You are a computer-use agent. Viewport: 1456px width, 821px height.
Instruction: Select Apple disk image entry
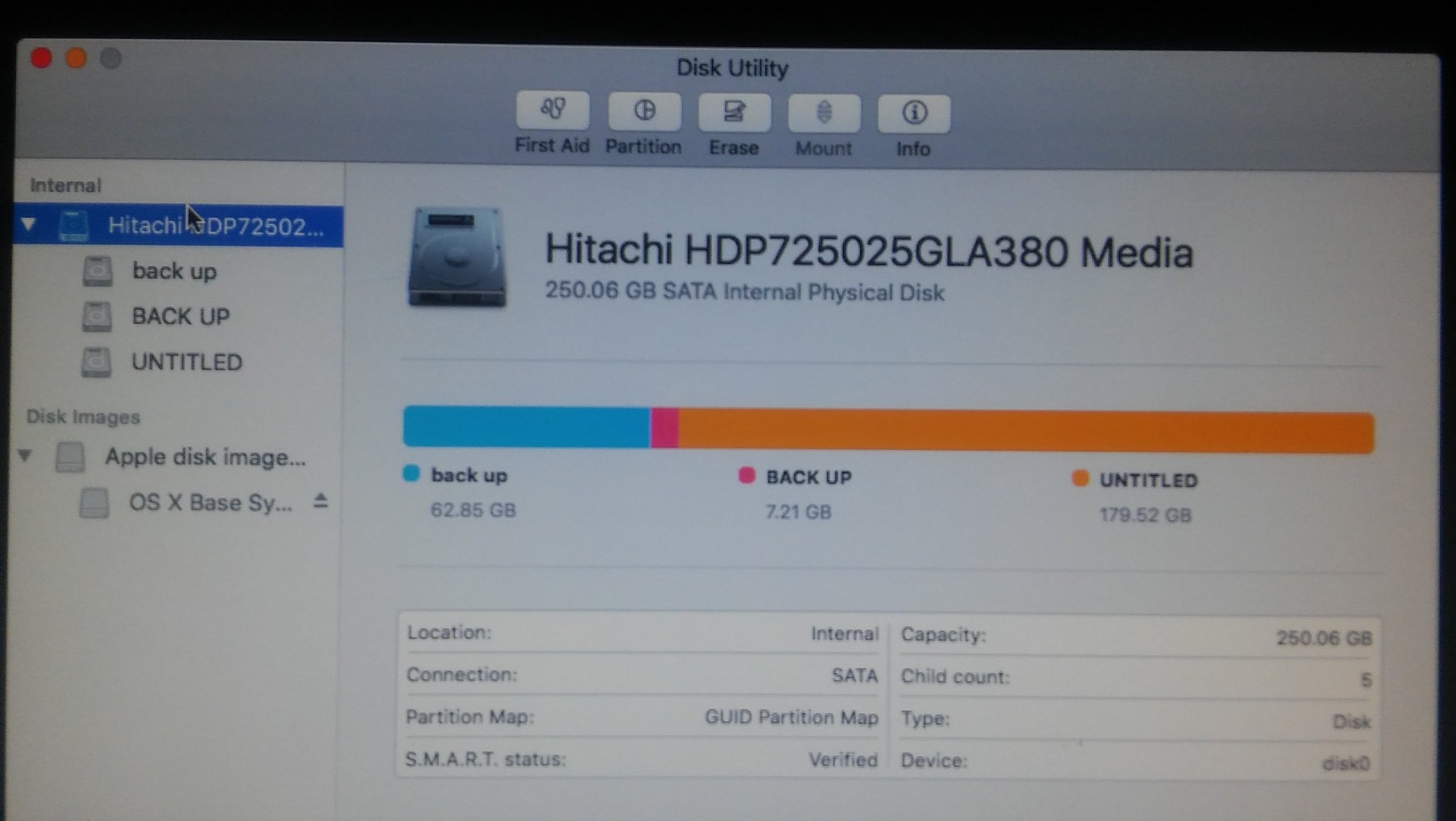[x=205, y=457]
